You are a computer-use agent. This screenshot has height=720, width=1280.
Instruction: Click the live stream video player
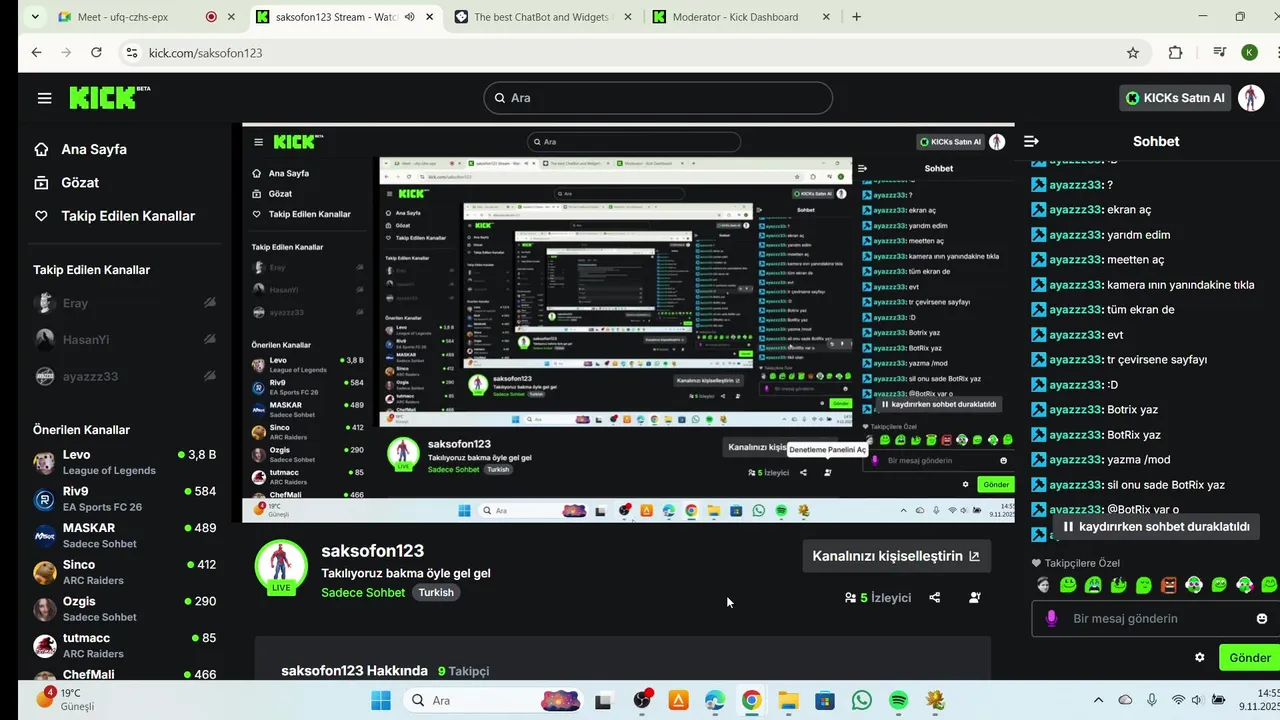[628, 323]
